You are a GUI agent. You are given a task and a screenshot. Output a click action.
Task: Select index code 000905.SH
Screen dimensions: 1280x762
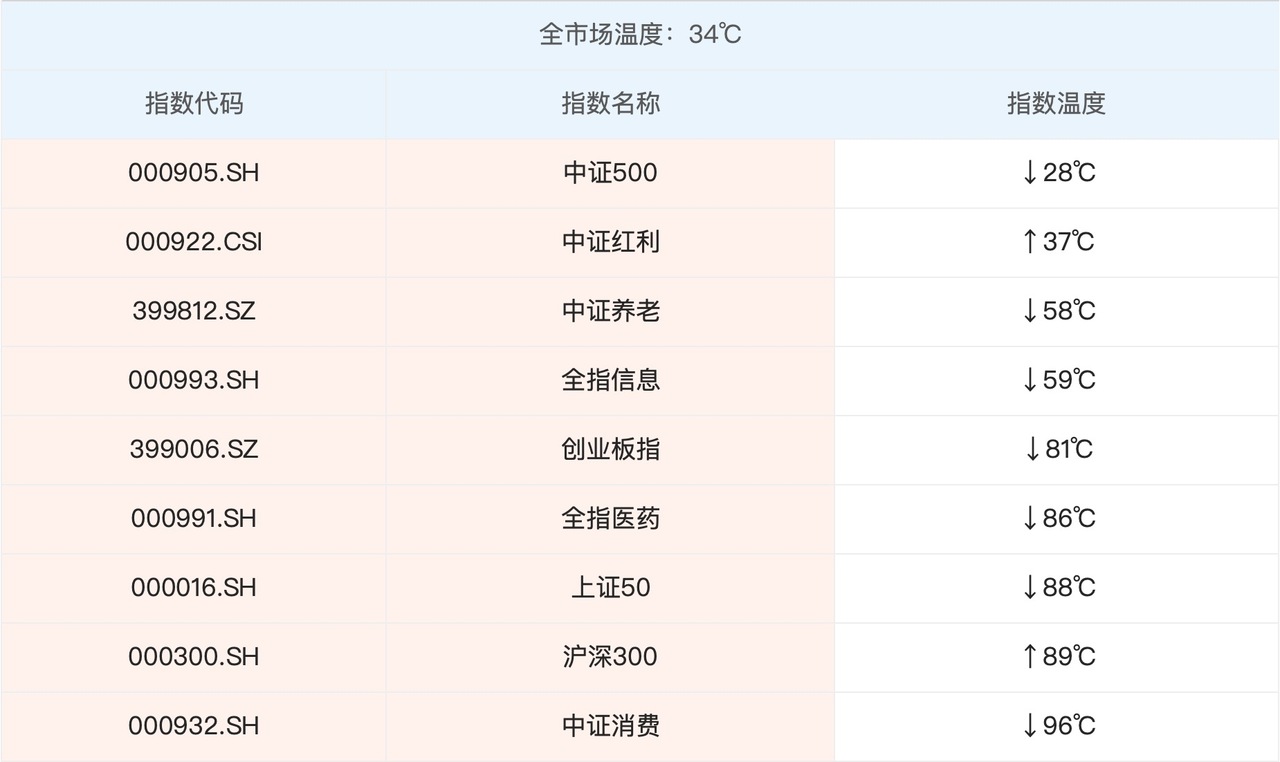[x=194, y=173]
